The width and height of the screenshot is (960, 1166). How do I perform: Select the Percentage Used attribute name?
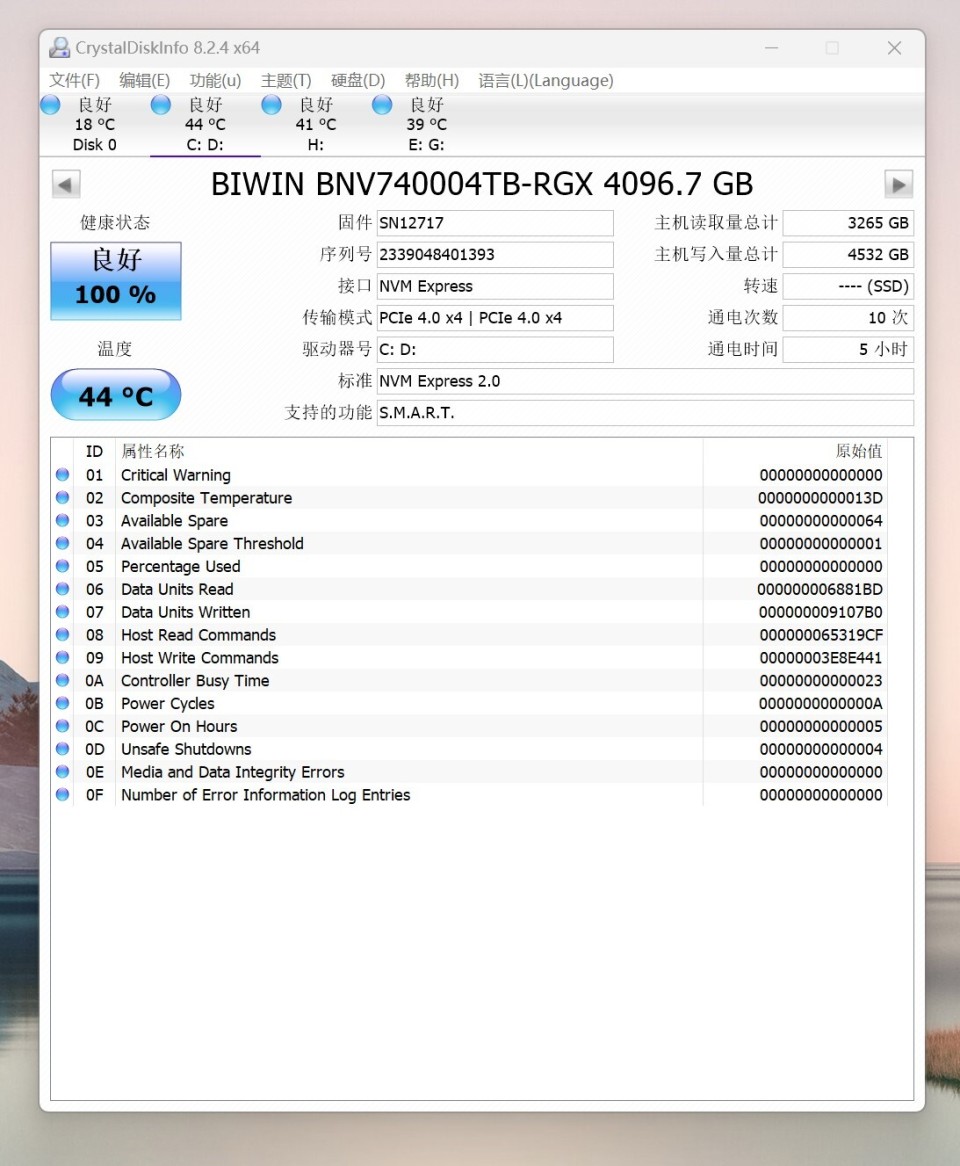(181, 566)
